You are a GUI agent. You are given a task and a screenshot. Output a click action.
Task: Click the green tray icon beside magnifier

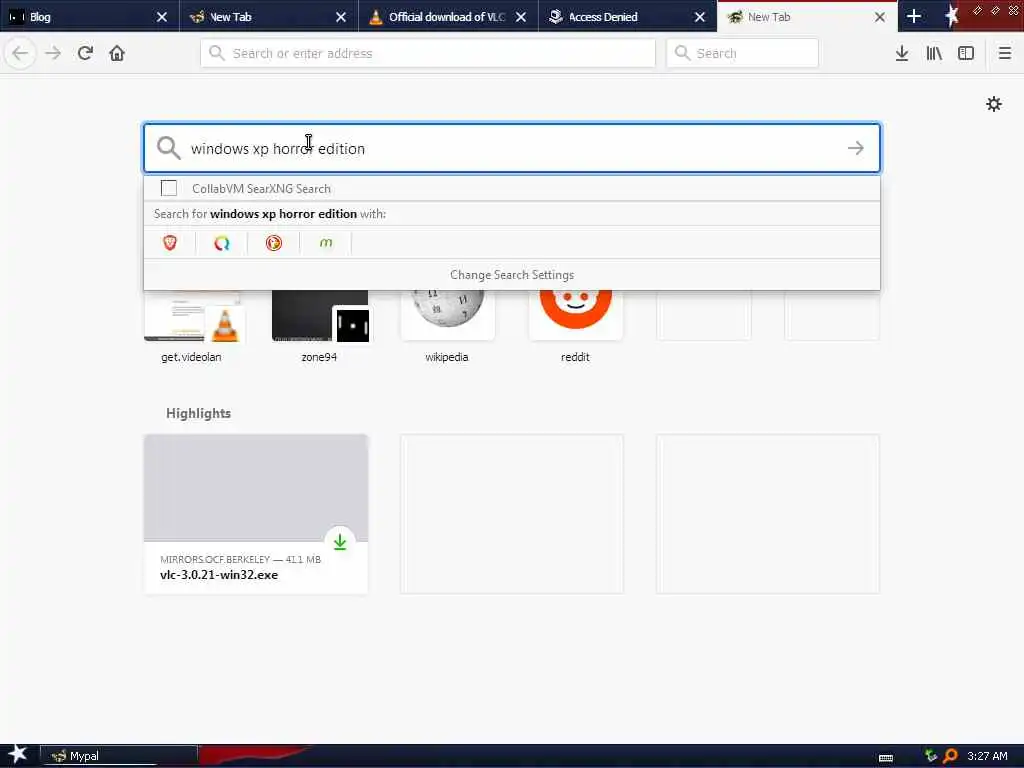(931, 756)
